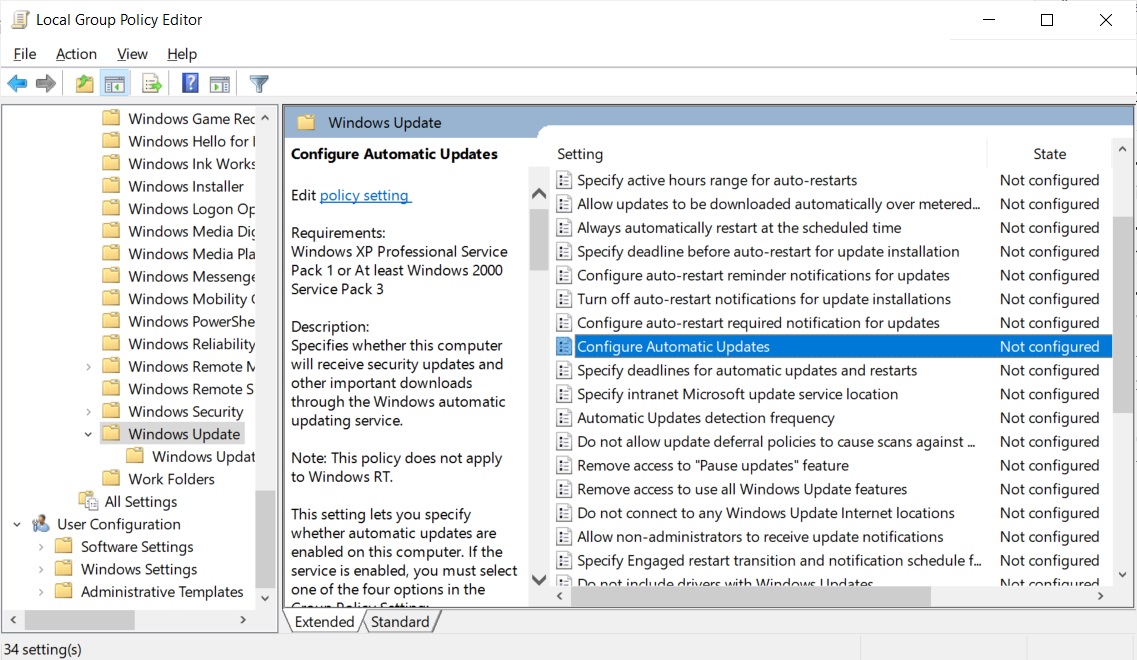The width and height of the screenshot is (1137, 660).
Task: Click the 'policy setting' edit link
Action: (365, 195)
